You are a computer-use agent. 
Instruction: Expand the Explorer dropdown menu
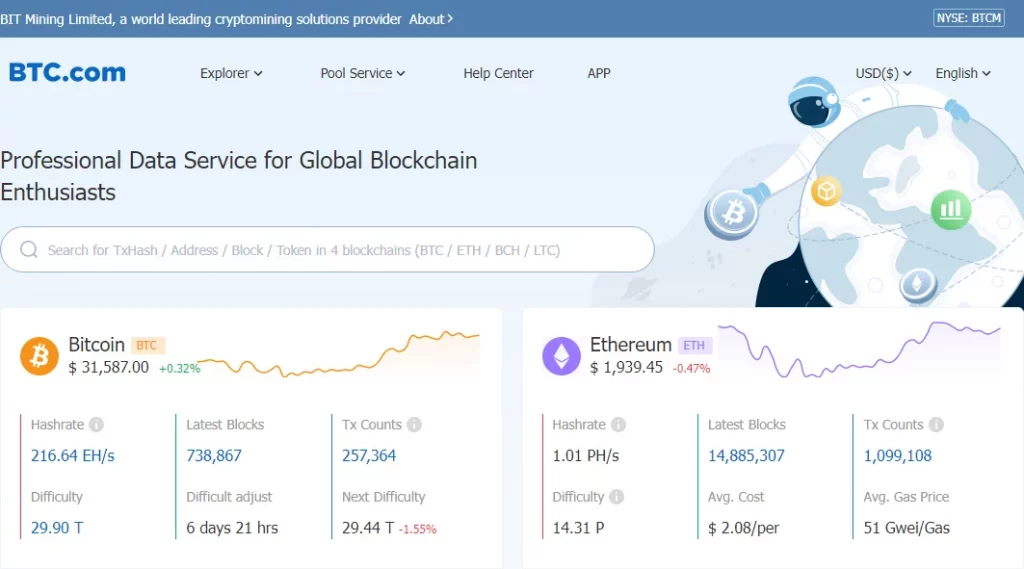click(x=231, y=73)
